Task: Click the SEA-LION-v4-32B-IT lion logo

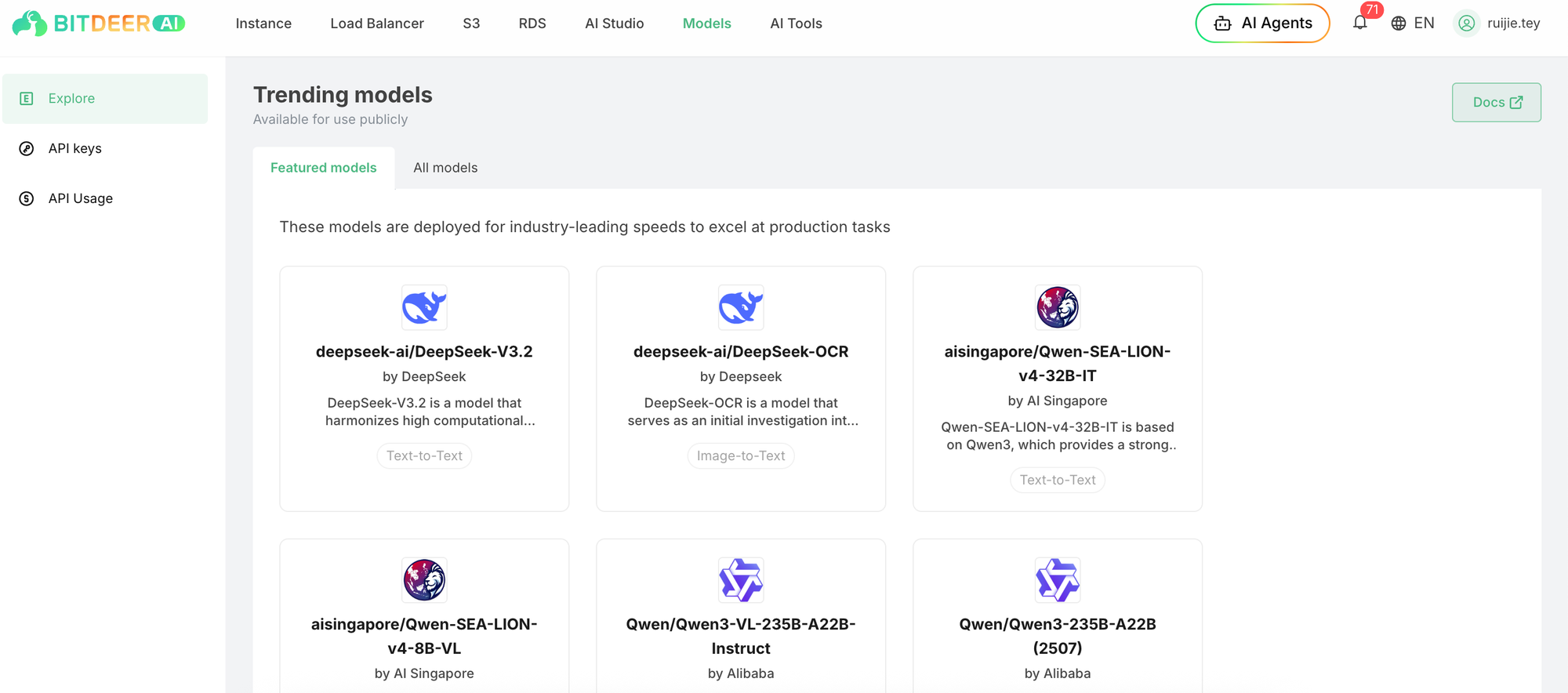Action: pyautogui.click(x=1058, y=307)
